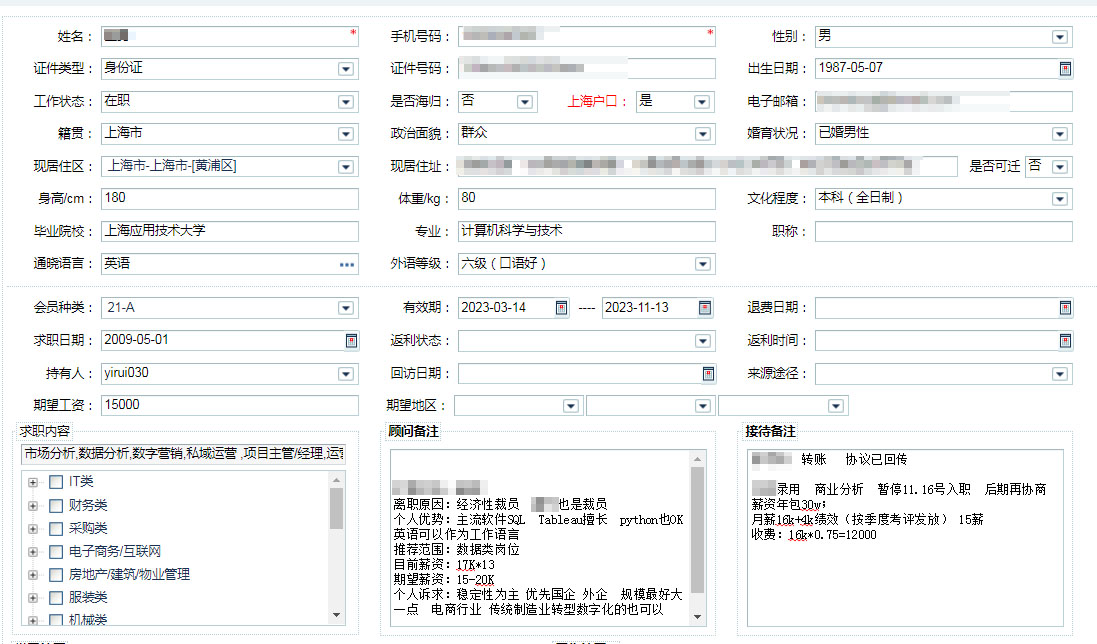Open the 来源途径 dropdown

click(1060, 374)
